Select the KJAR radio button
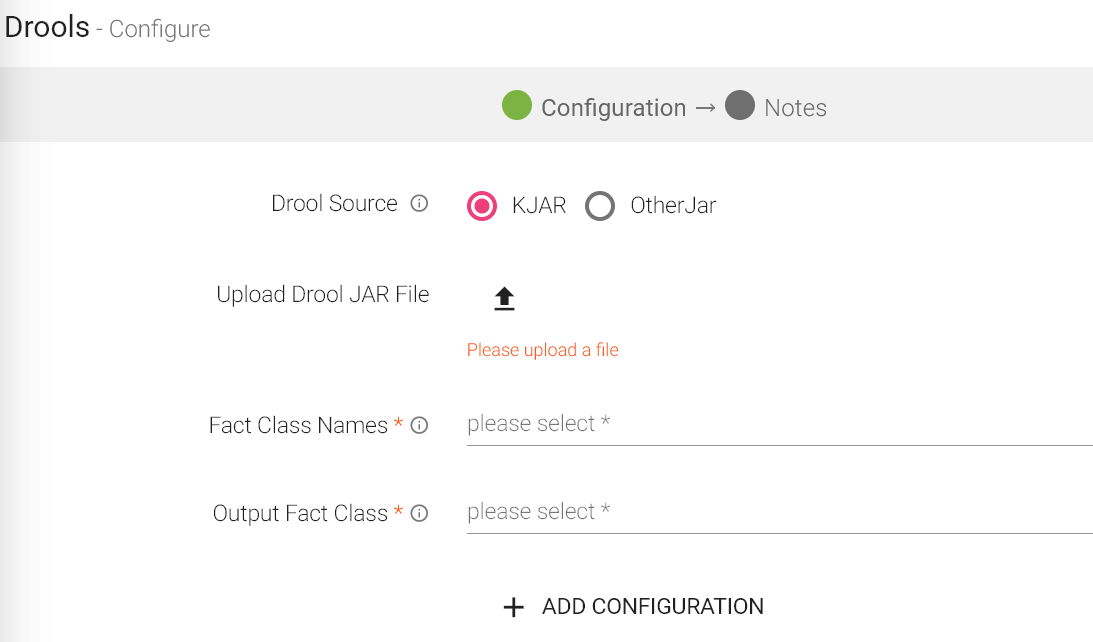Image resolution: width=1093 pixels, height=642 pixels. [482, 206]
